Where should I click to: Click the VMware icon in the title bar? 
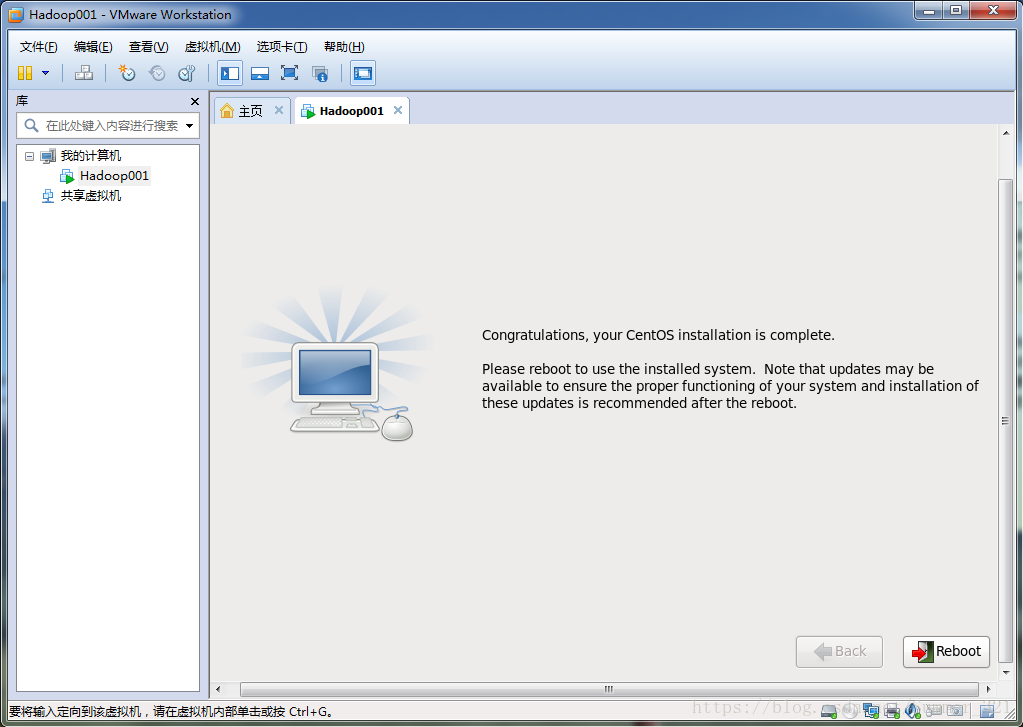click(16, 14)
